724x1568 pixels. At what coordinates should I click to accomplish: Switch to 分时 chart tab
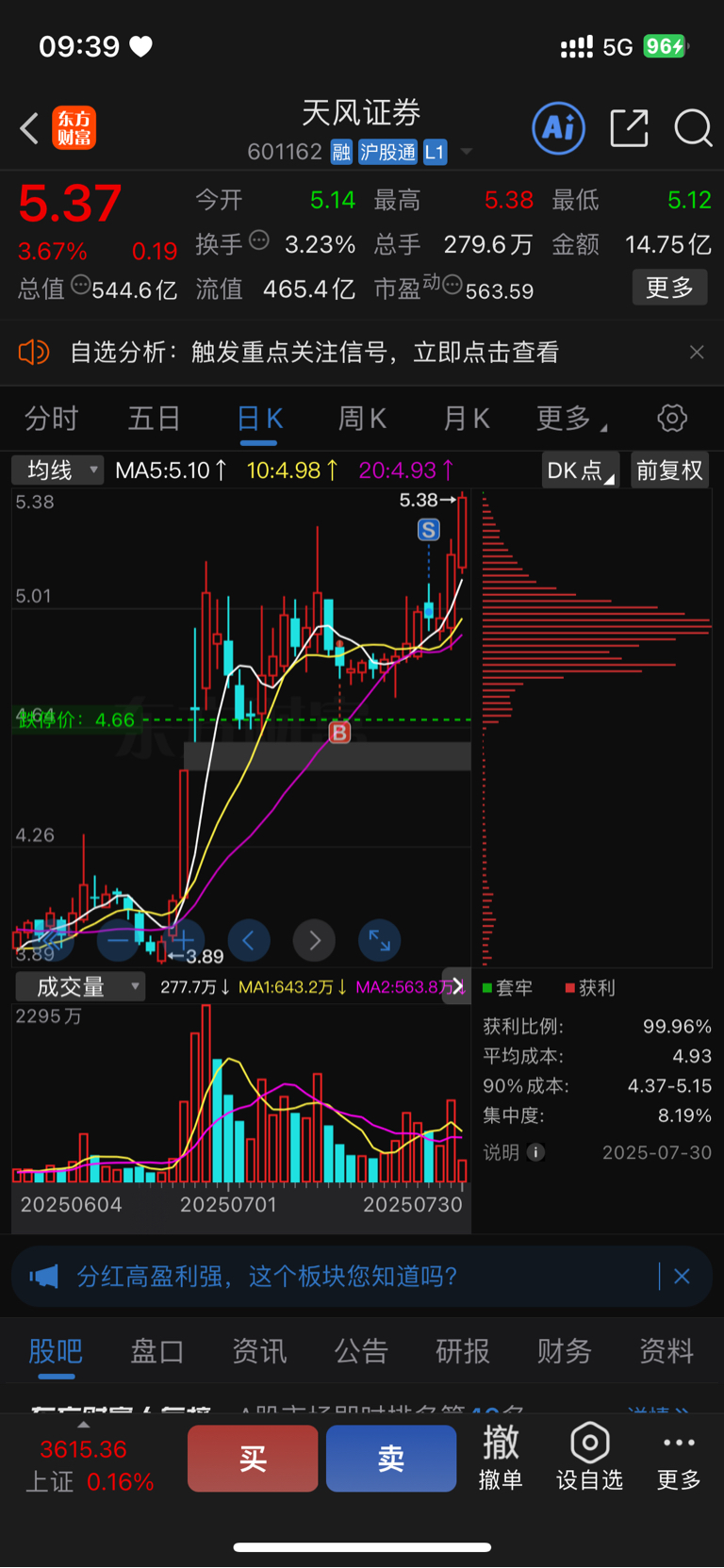coord(51,418)
